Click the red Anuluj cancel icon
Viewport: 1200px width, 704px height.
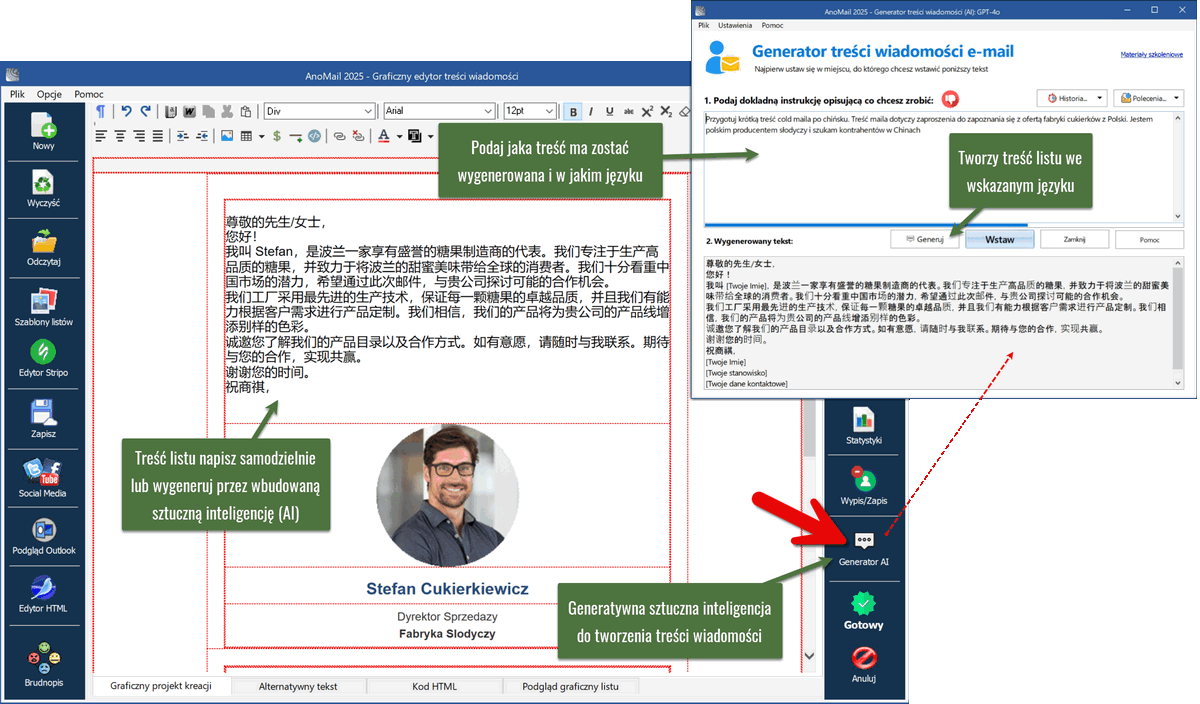864,658
